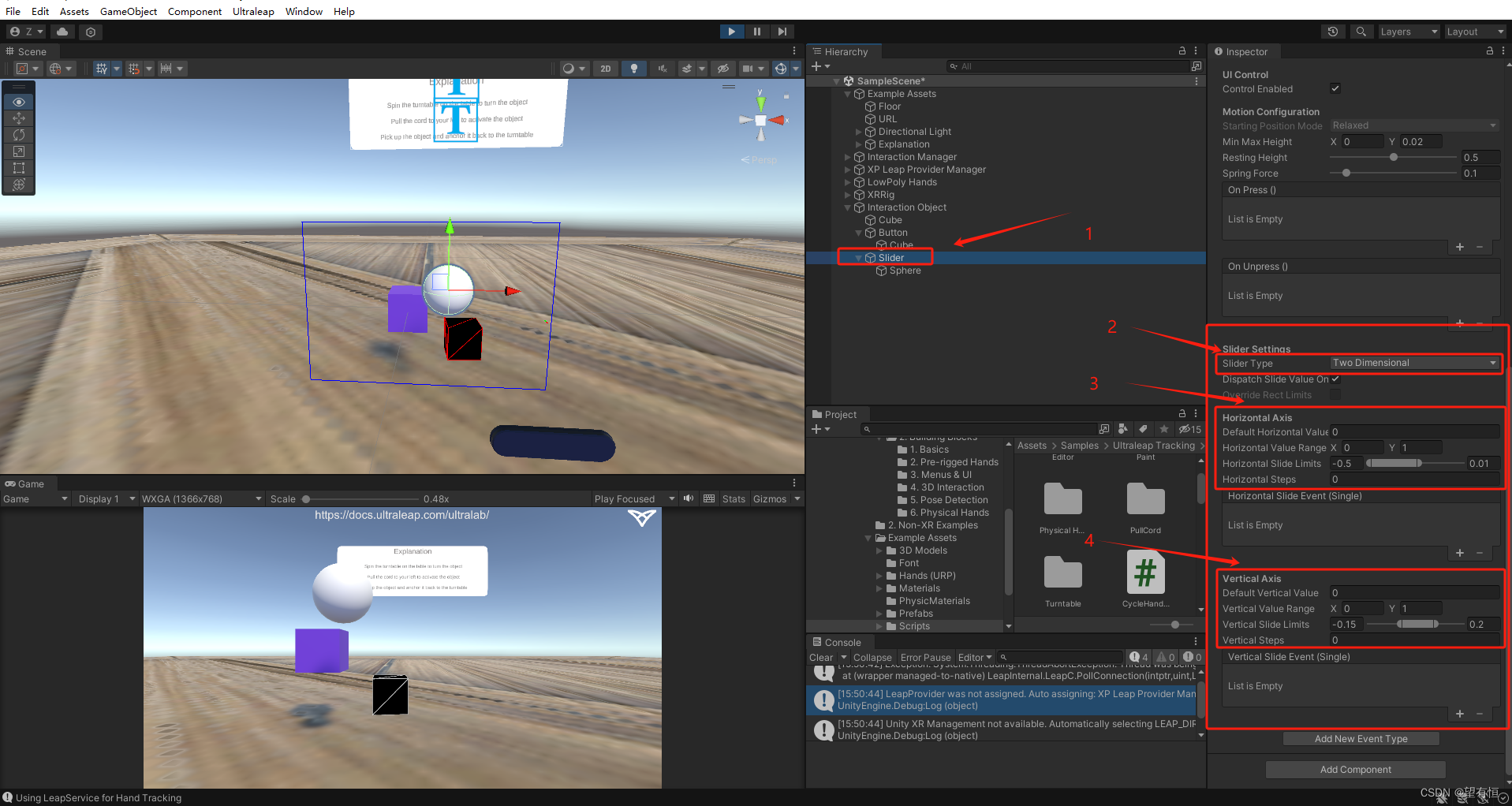Collapse the Slider object in Hierarchy
The image size is (1512, 806).
coord(859,258)
